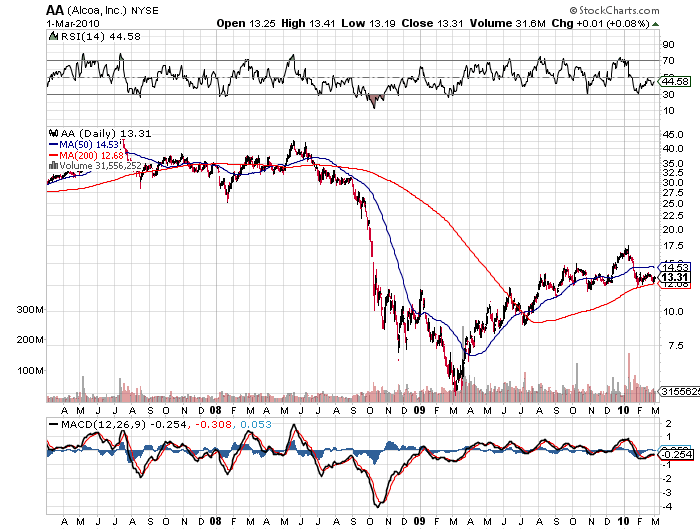Click the 45.0 label on the price axis

(673, 134)
